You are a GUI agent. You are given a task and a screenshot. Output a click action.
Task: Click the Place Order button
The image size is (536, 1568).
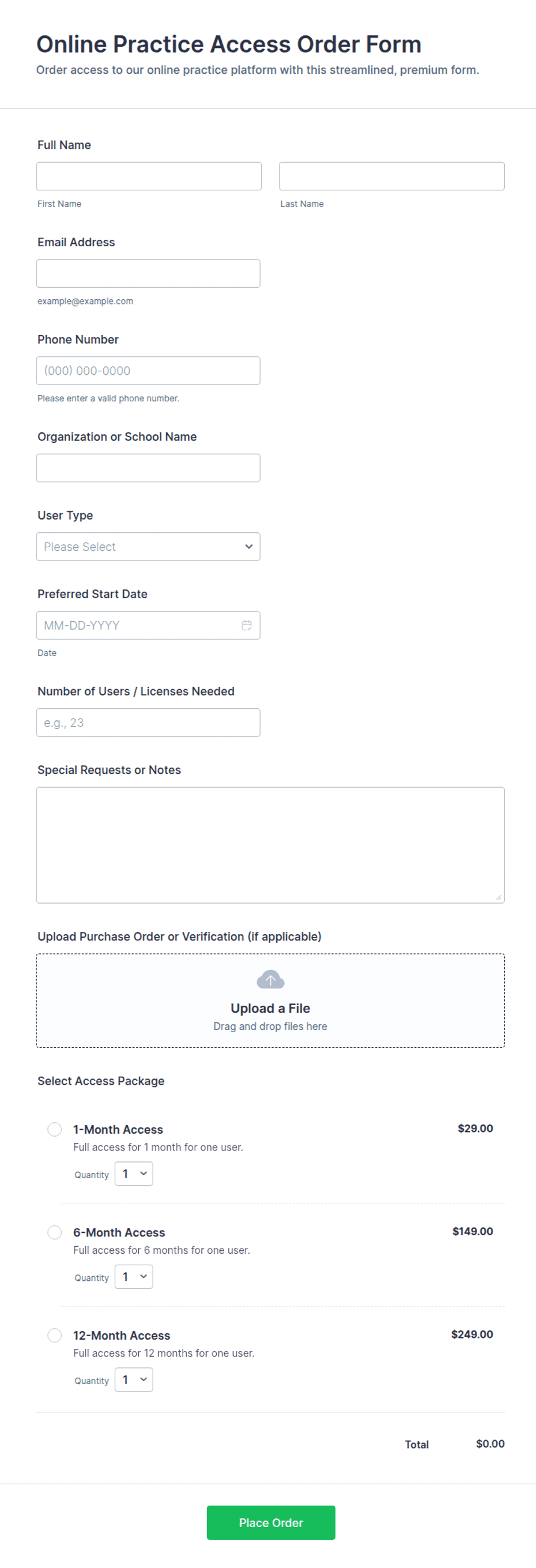pos(271,1522)
